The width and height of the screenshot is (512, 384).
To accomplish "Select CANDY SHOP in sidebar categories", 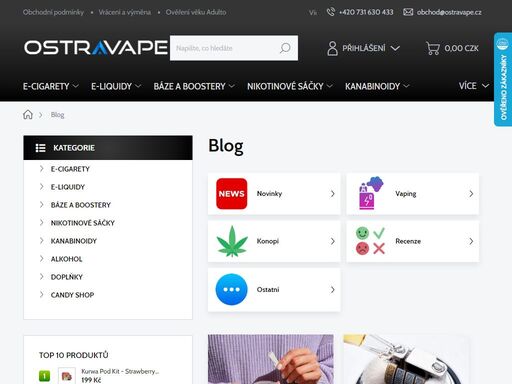I will click(x=72, y=295).
